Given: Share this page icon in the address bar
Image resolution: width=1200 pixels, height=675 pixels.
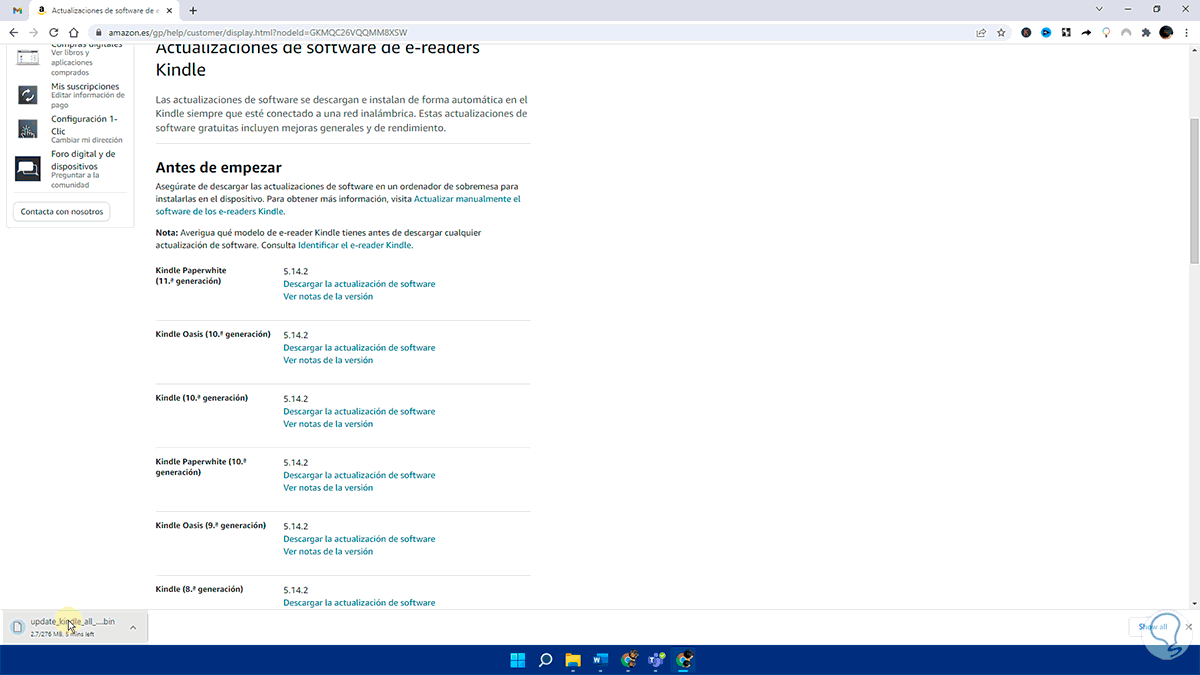Looking at the screenshot, I should point(982,32).
